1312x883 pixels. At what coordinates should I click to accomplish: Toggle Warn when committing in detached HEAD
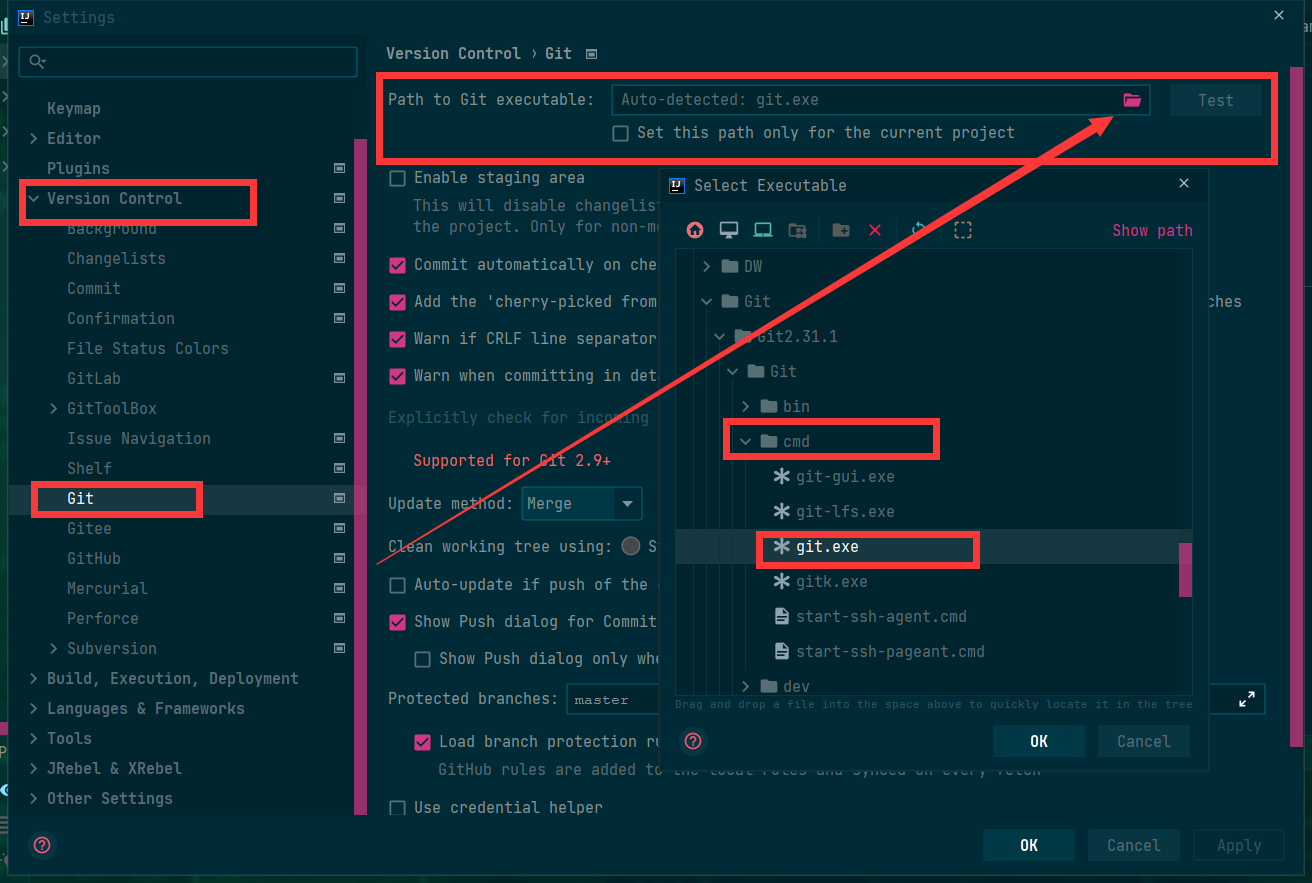(397, 376)
